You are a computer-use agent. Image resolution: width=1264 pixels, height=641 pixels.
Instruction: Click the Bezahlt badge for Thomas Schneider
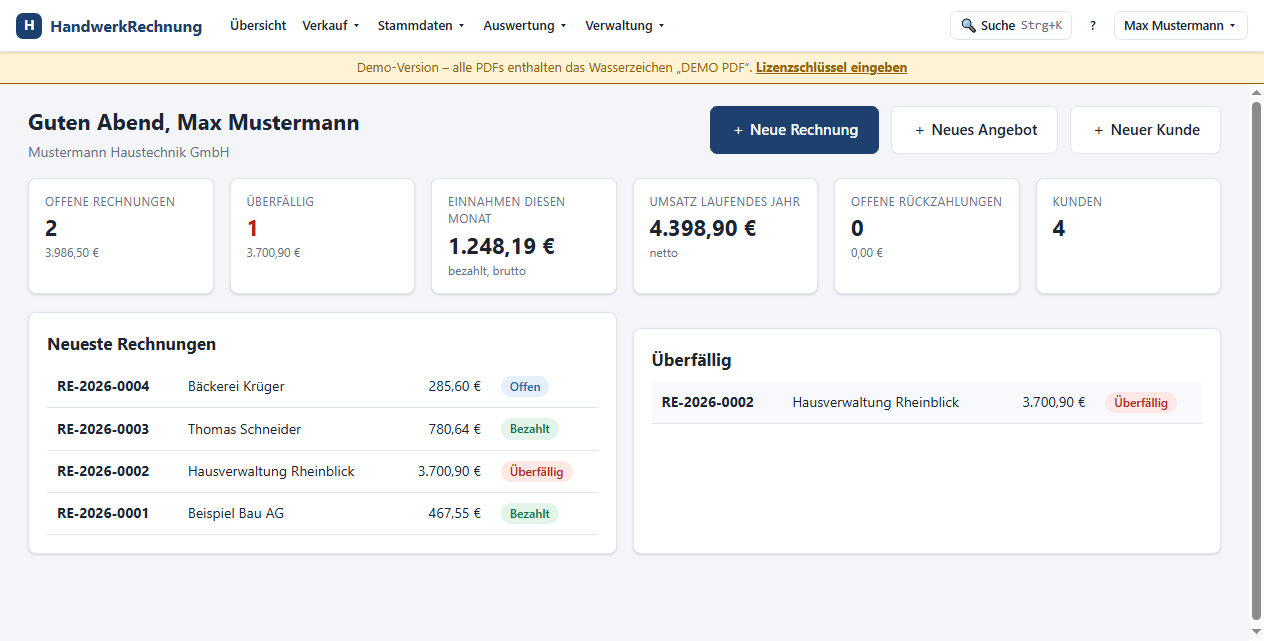point(530,429)
